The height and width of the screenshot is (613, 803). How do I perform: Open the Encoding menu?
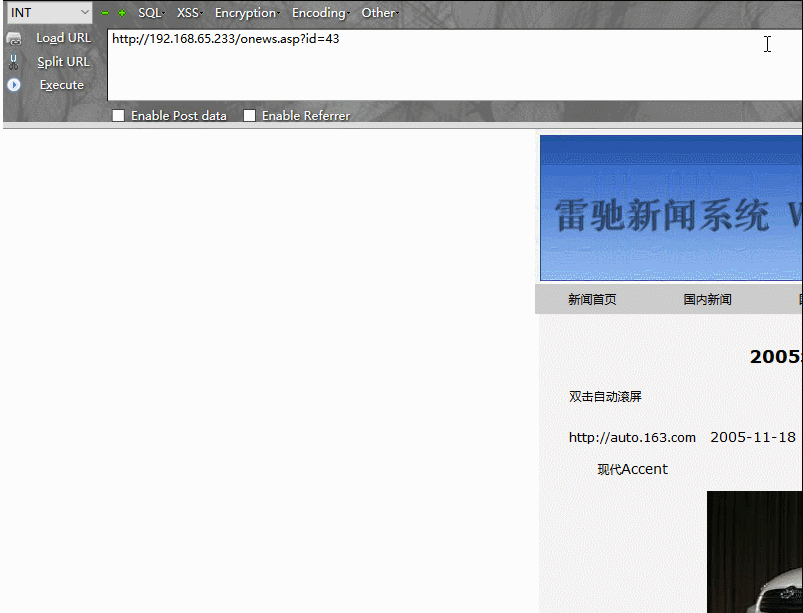coord(319,13)
